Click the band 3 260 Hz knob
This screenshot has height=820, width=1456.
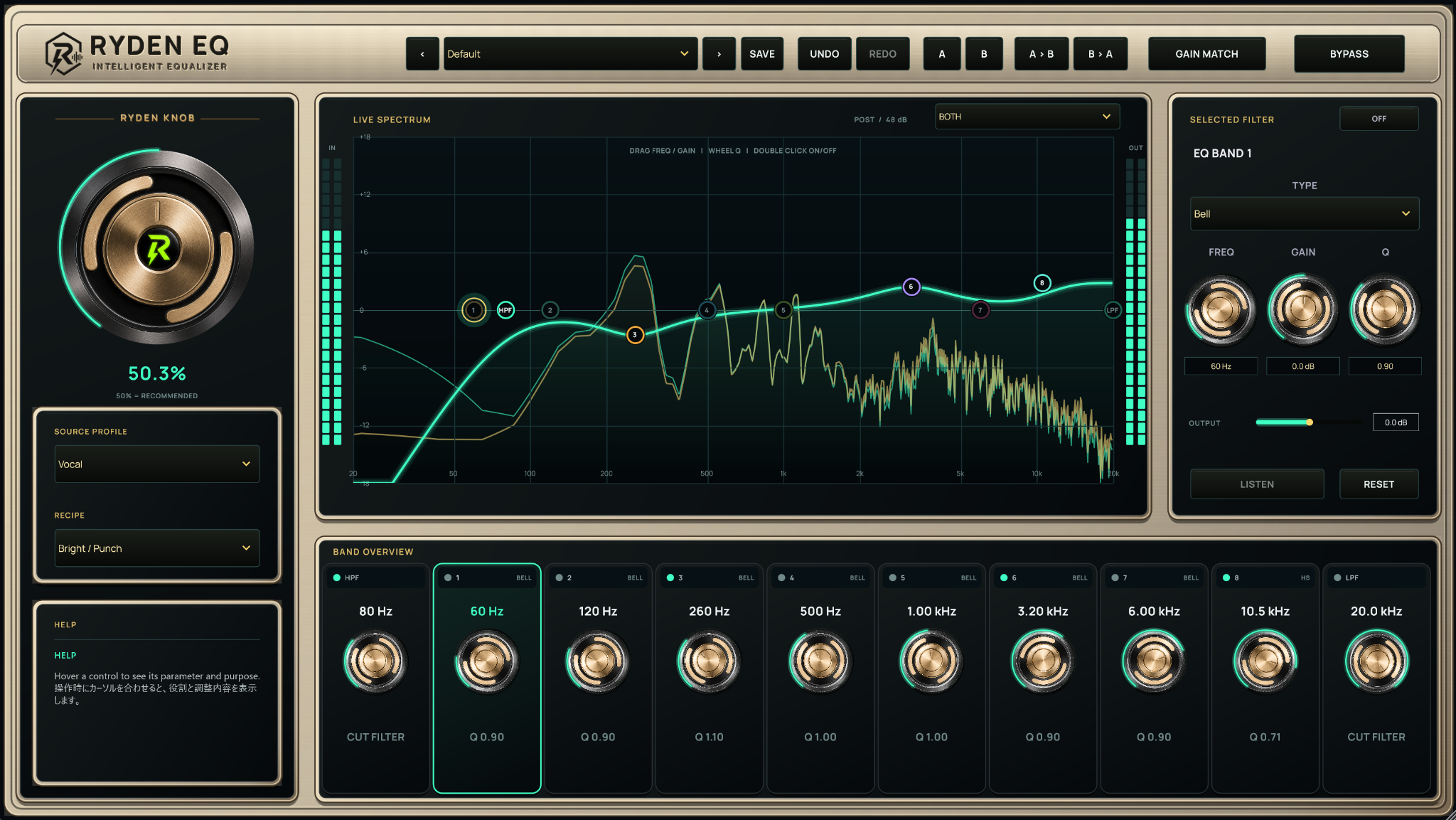coord(709,662)
